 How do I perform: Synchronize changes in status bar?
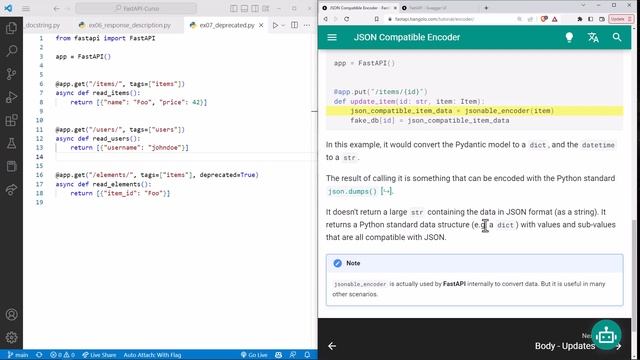tap(39, 355)
